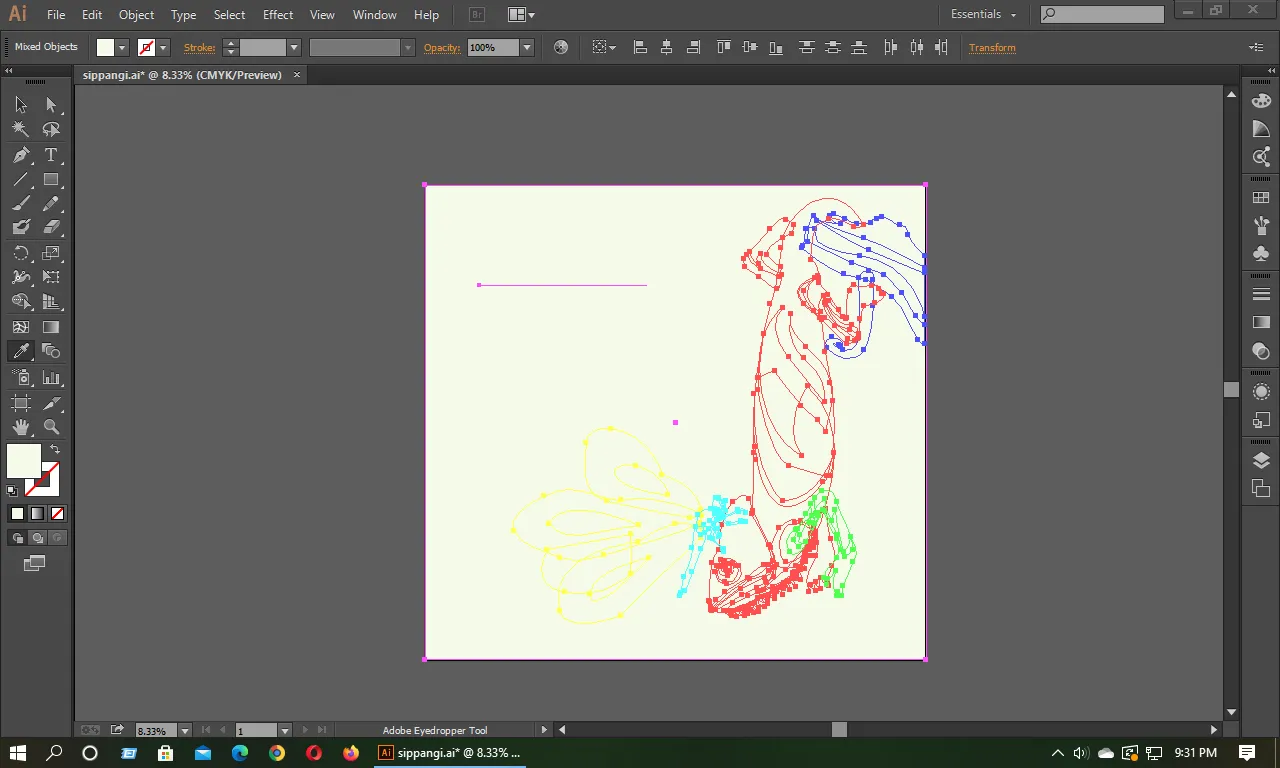Expand the Essentials workspace switcher
Screen dimensions: 1280x768
984,15
